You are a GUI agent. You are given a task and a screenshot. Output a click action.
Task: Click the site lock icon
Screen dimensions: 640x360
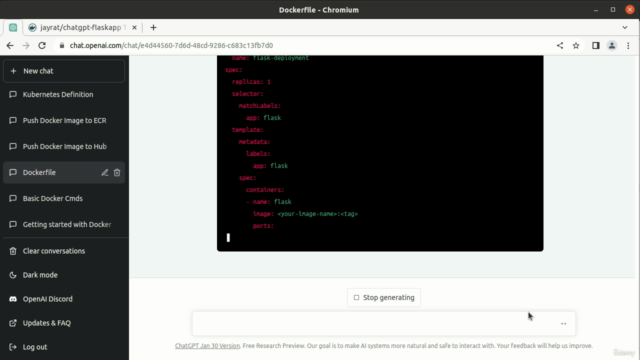pyautogui.click(x=62, y=46)
